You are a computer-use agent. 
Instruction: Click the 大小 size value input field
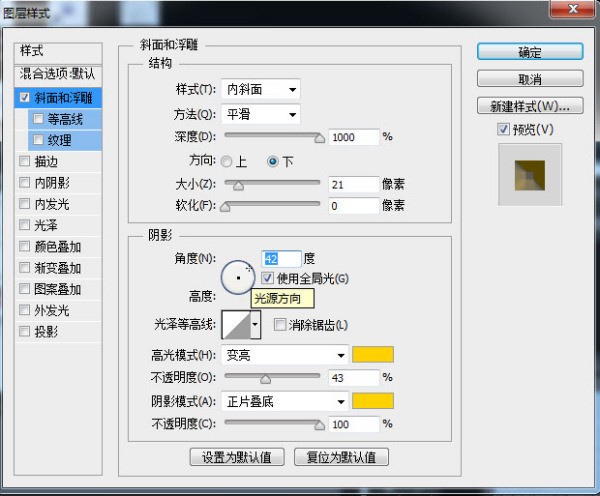coord(352,184)
